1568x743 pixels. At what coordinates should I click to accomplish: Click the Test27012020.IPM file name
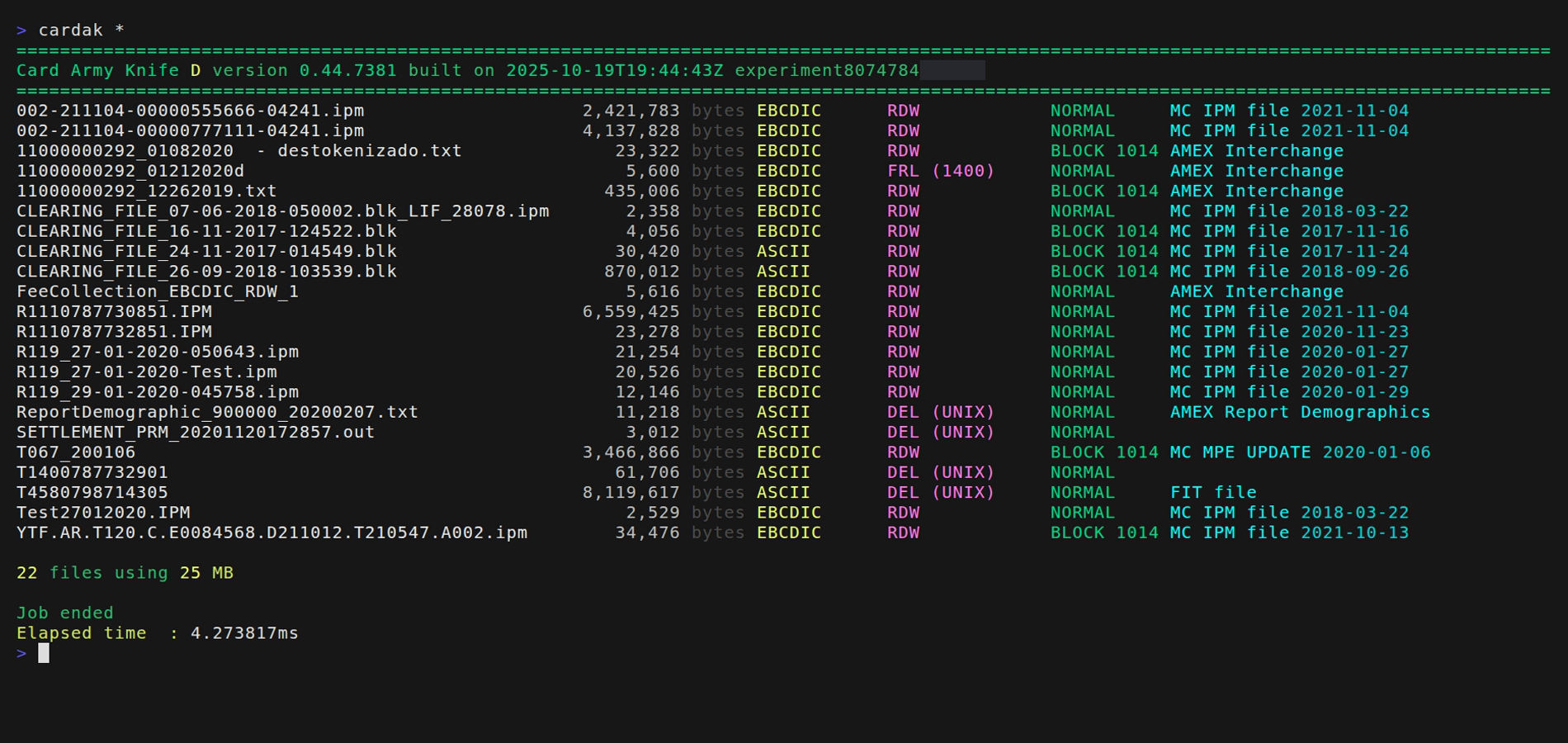pos(103,512)
